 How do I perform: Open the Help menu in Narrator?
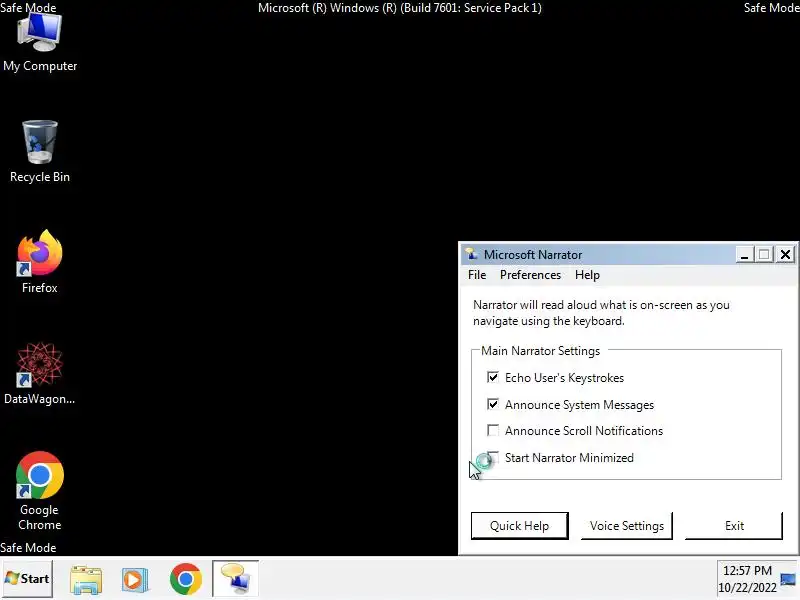click(587, 275)
